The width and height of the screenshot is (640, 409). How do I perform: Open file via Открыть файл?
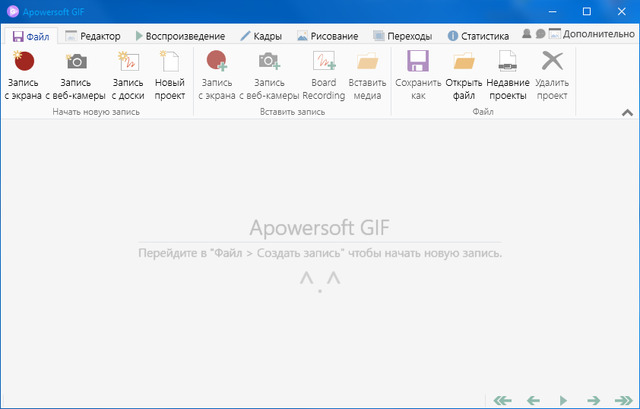point(464,76)
